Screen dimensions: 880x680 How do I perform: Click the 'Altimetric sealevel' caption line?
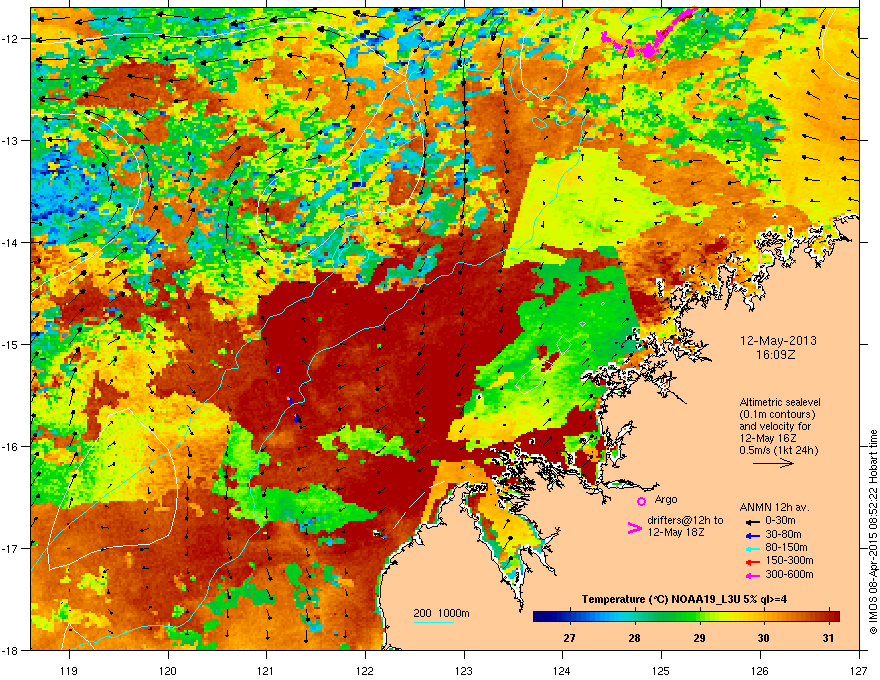(x=780, y=402)
